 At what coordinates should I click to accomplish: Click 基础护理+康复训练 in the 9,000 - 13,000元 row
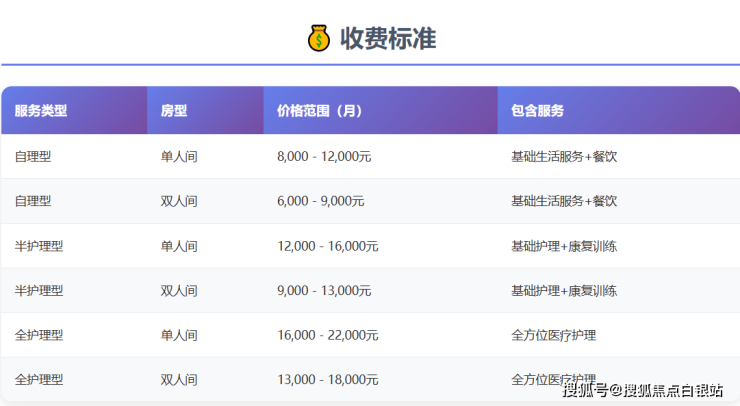click(x=564, y=291)
